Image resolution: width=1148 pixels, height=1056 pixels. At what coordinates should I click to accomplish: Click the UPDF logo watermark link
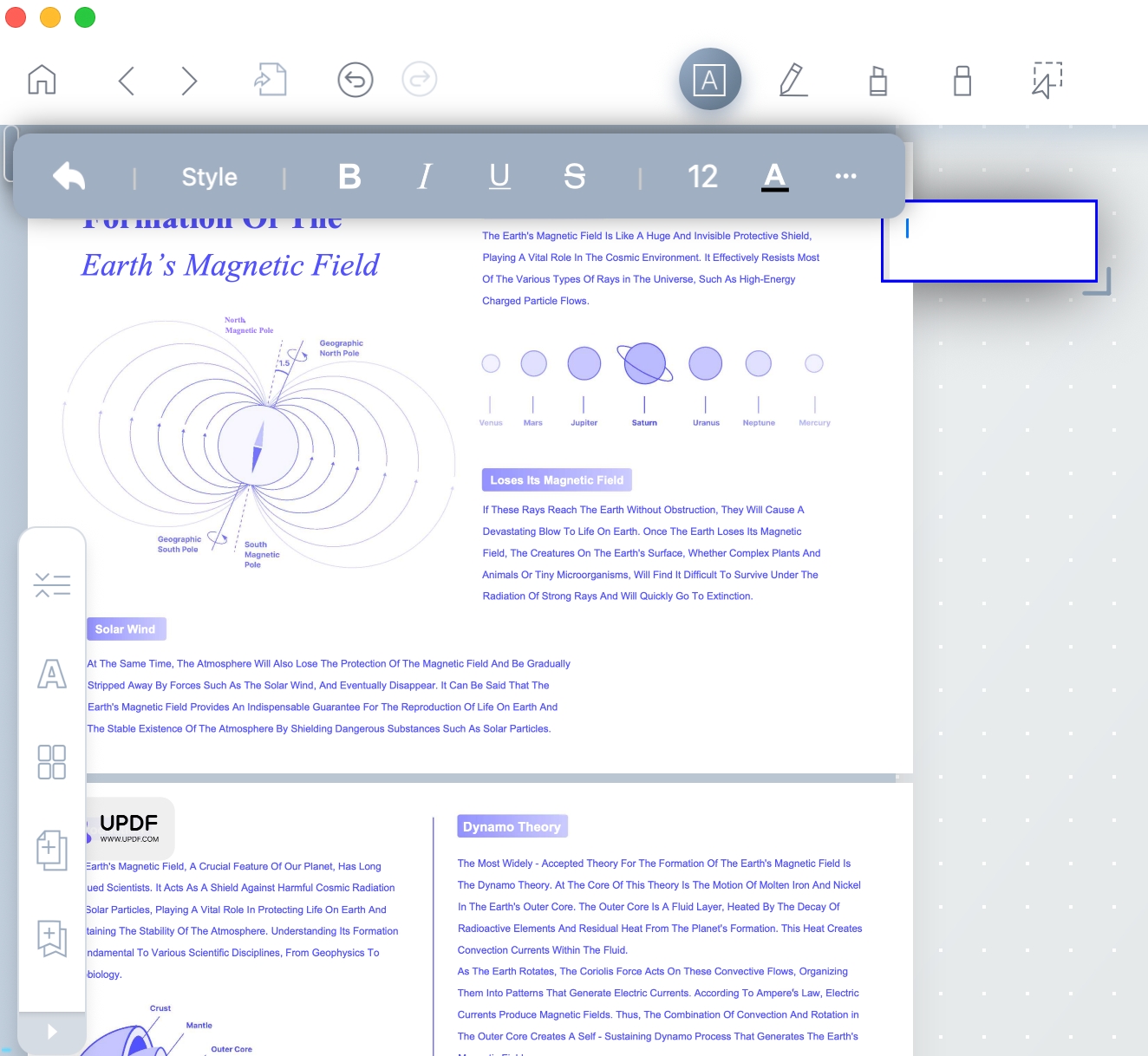pyautogui.click(x=129, y=828)
